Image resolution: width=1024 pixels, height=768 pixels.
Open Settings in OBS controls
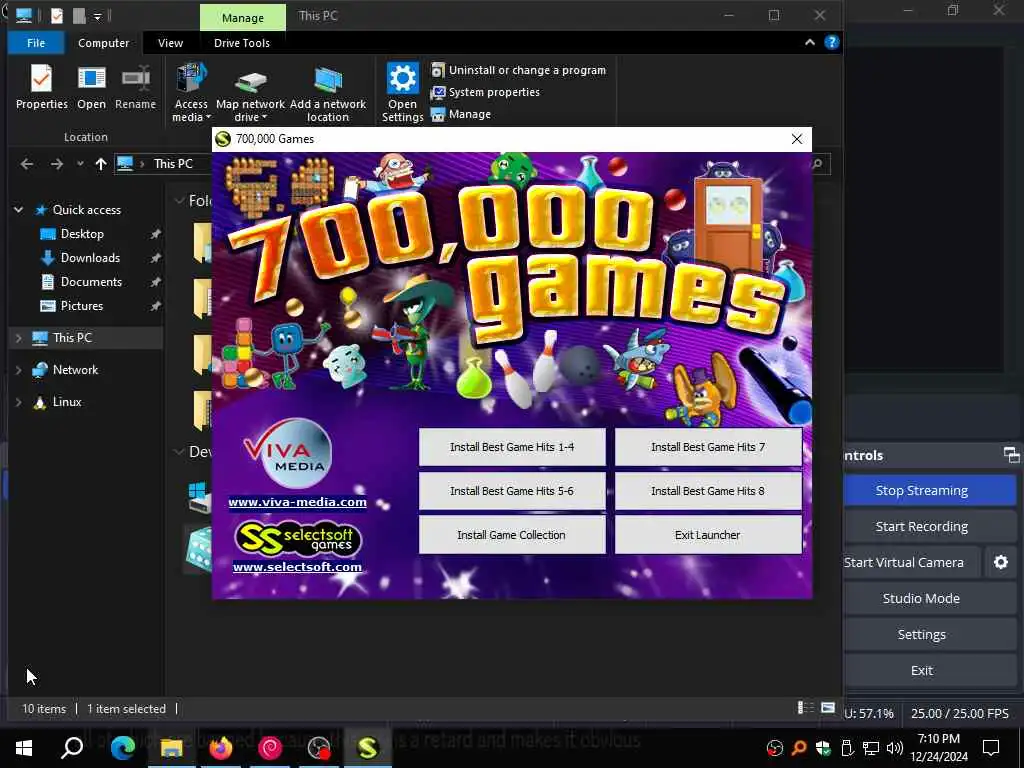pos(921,634)
